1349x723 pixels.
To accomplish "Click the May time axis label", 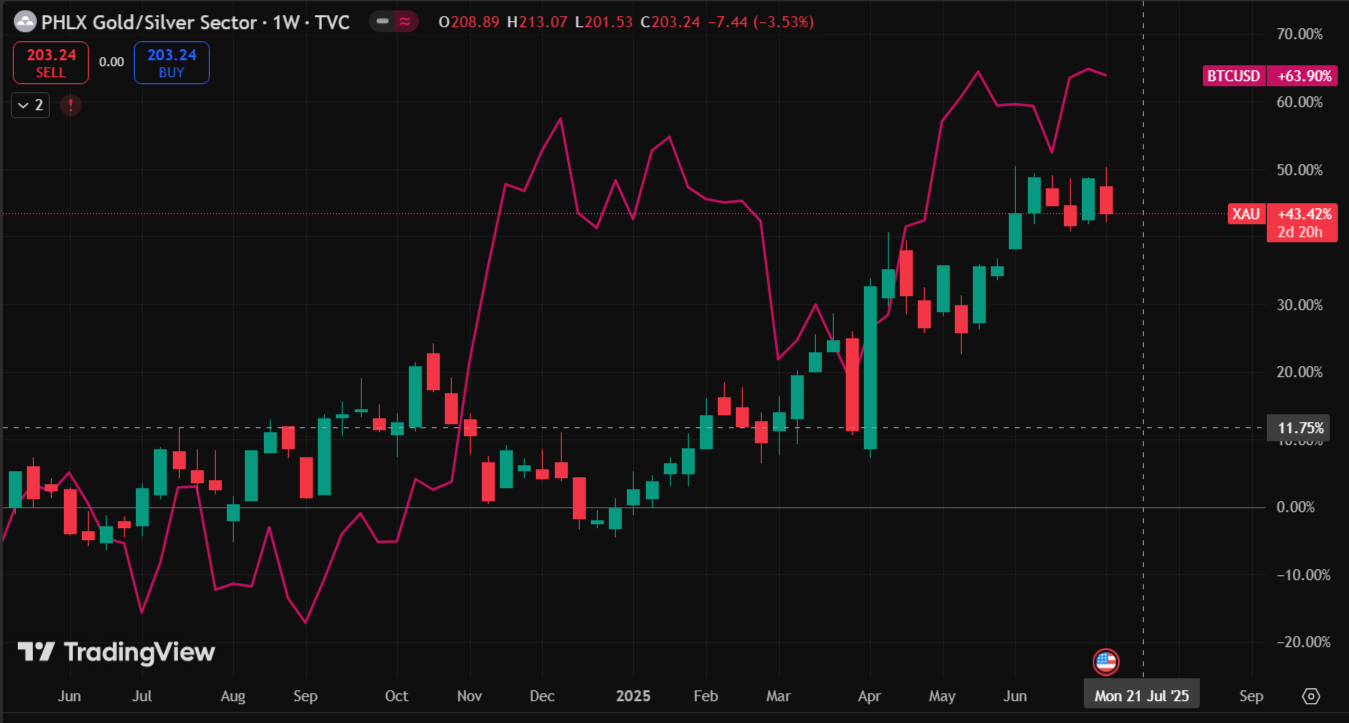I will point(942,696).
